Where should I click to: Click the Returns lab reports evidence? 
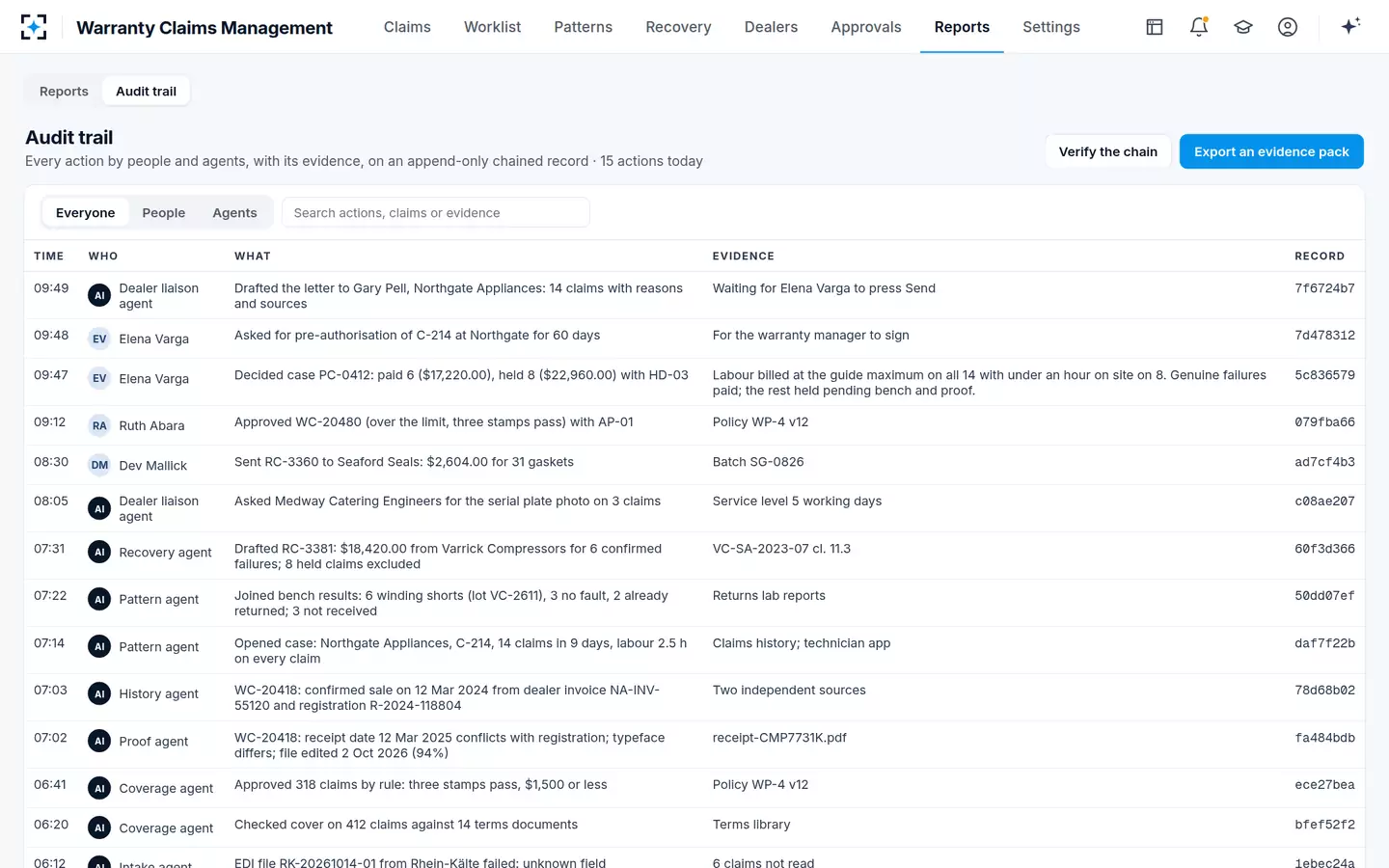769,596
